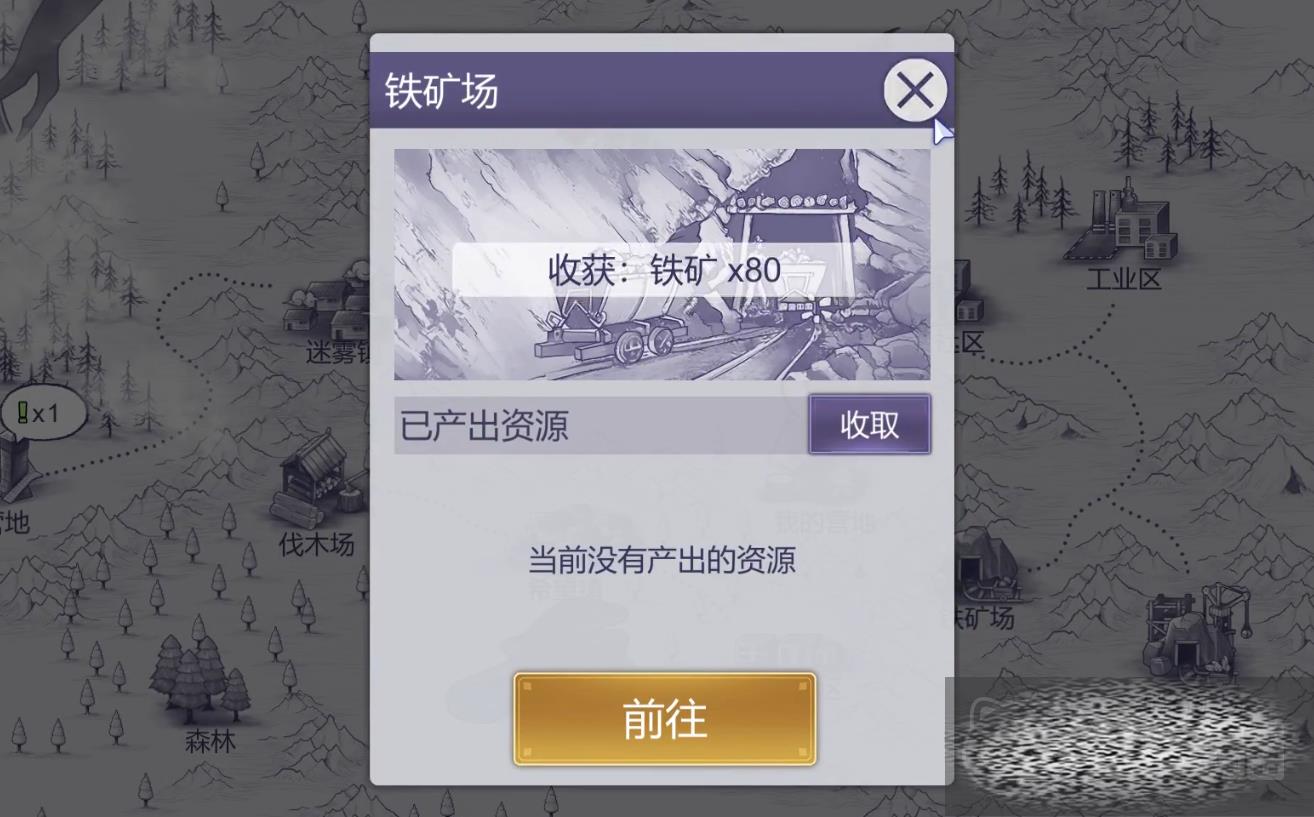This screenshot has height=817, width=1314.
Task: Click the 工业区 map label
Action: pyautogui.click(x=1124, y=280)
